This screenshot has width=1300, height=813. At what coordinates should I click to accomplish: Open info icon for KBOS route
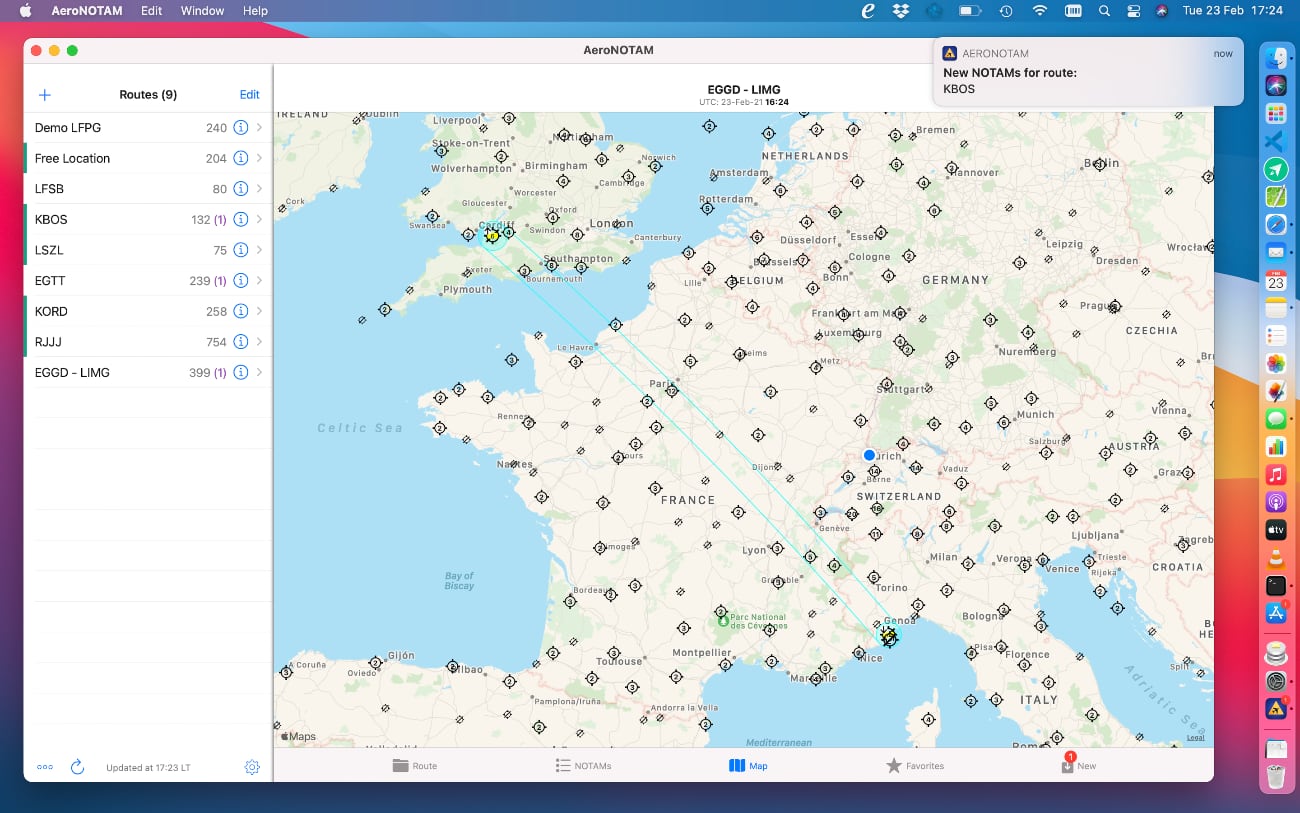(x=240, y=219)
